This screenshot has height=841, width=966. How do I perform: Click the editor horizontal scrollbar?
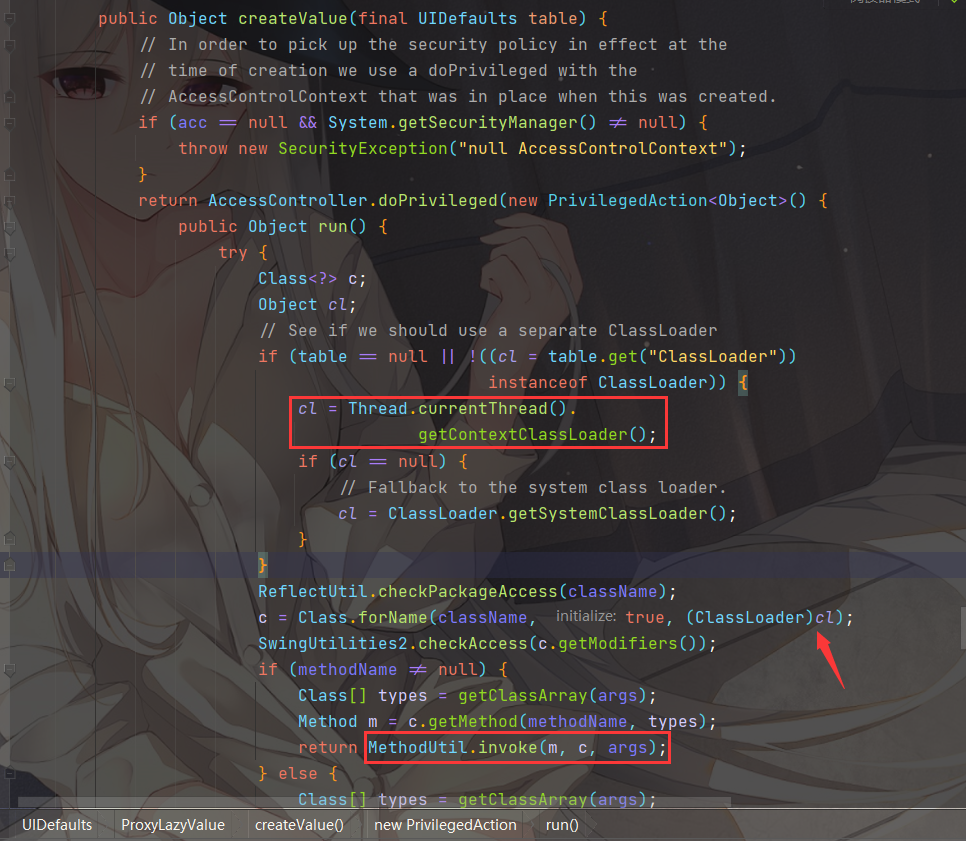(x=374, y=802)
